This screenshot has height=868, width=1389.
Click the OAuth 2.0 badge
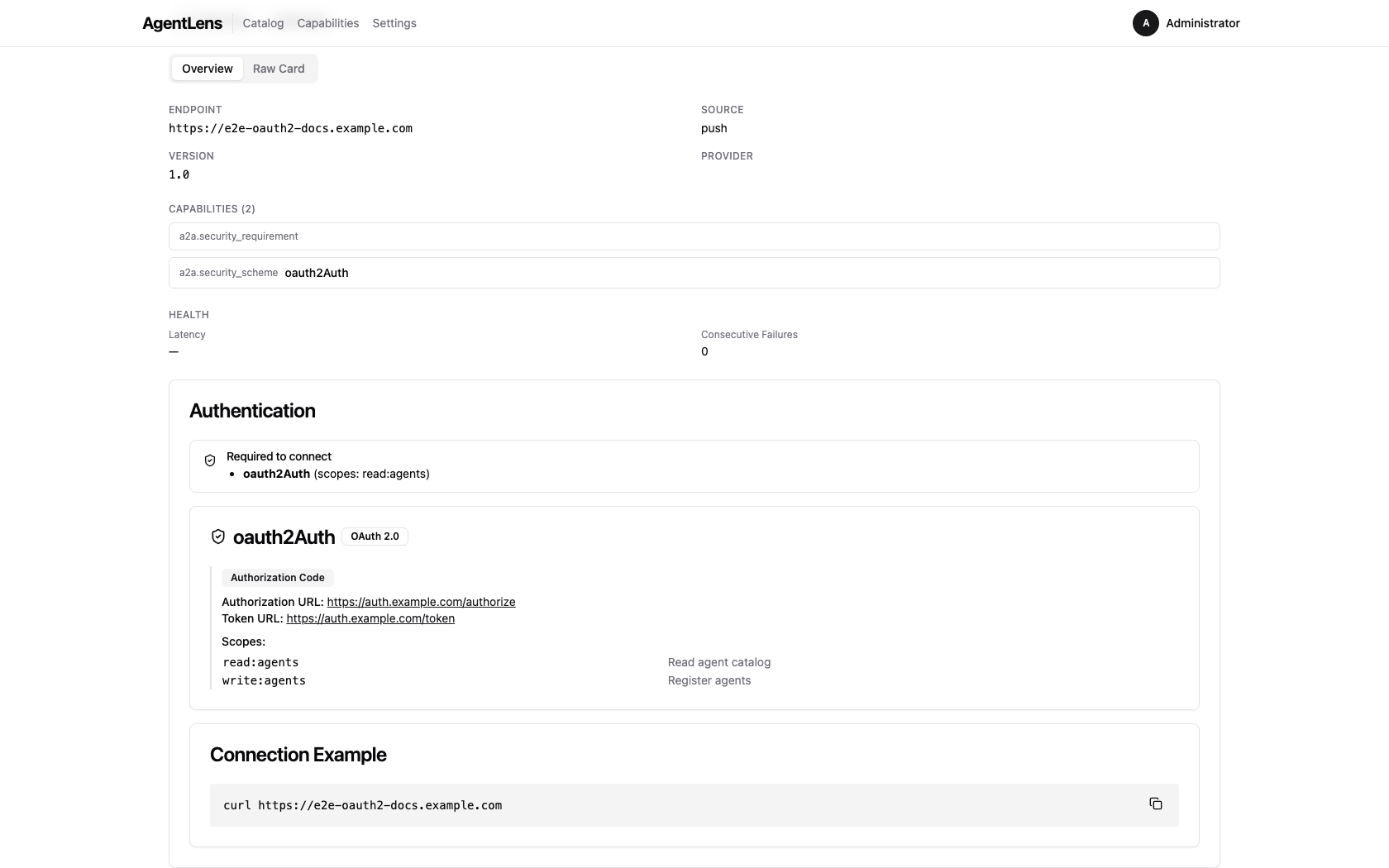[375, 536]
